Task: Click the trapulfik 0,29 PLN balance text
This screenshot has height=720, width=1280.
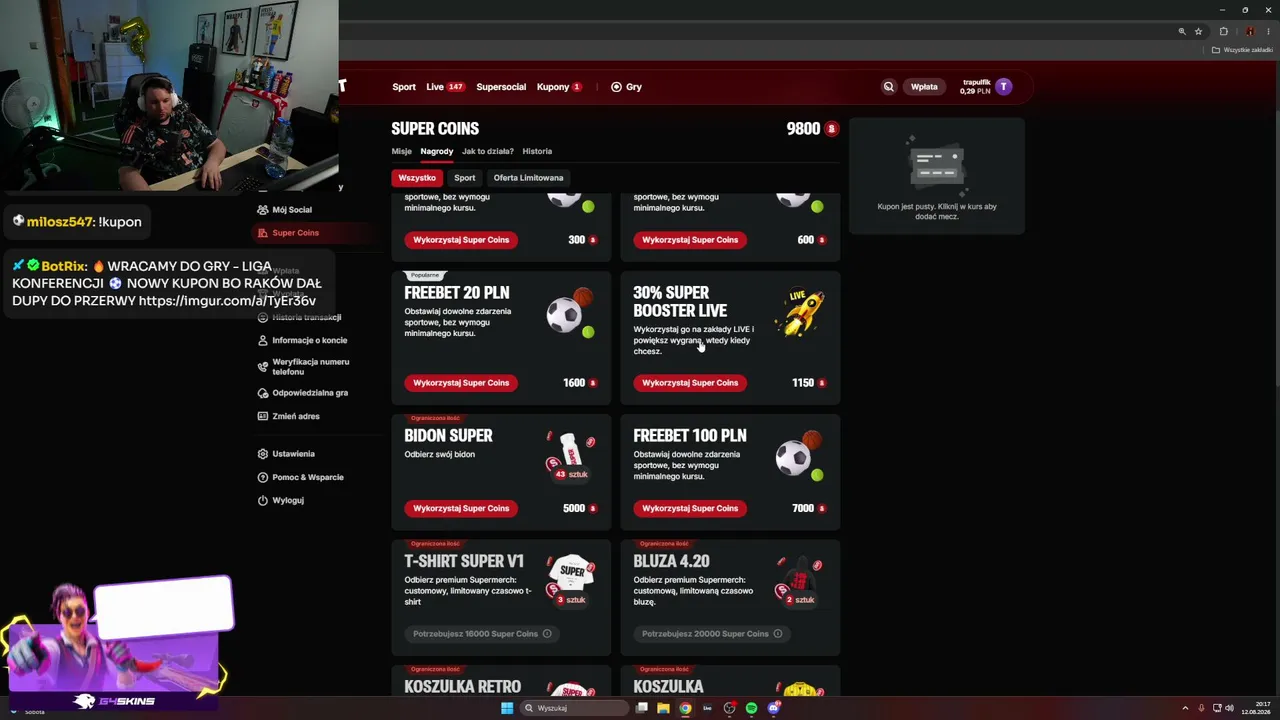Action: coord(975,87)
